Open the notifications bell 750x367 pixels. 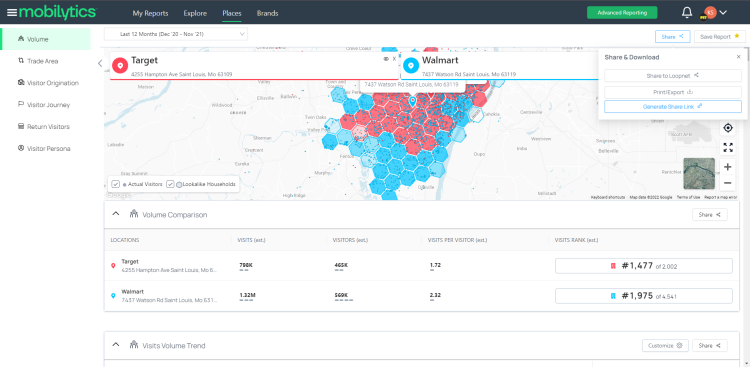pyautogui.click(x=686, y=13)
